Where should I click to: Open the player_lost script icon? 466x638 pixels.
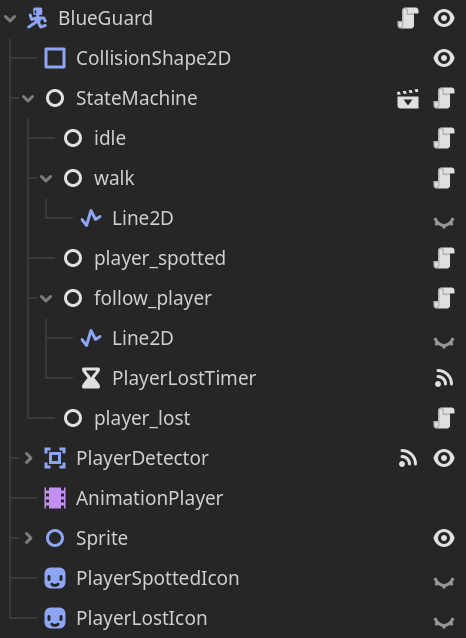point(444,418)
